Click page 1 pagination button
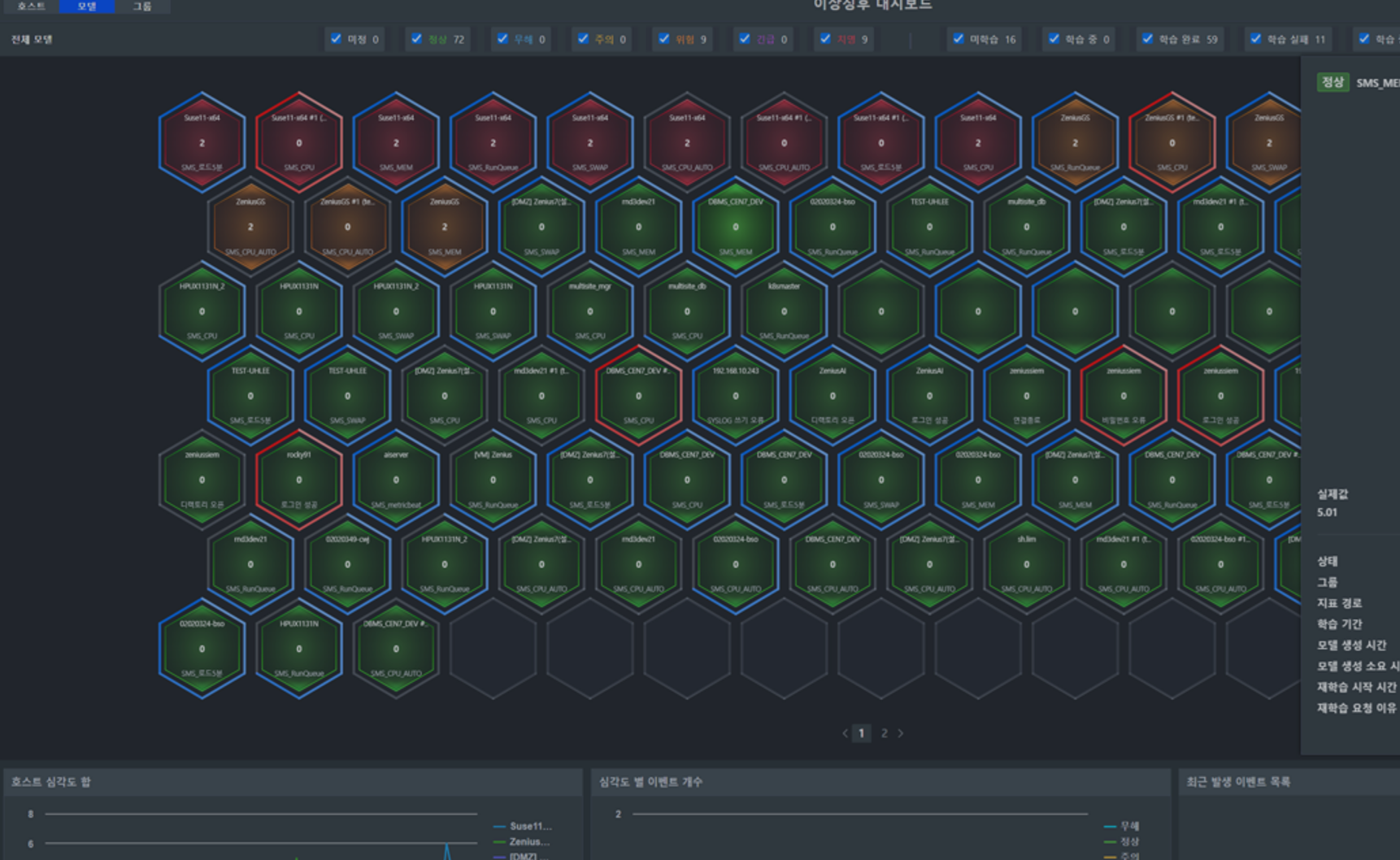Screen dimensions: 1400x860 [x=862, y=733]
